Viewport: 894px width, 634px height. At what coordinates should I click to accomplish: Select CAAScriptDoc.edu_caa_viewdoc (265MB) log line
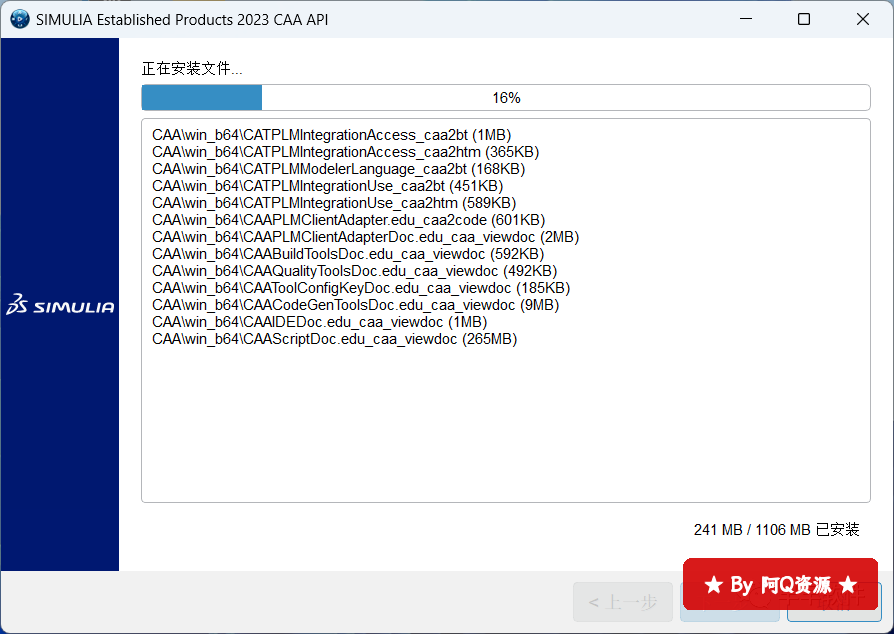point(334,339)
